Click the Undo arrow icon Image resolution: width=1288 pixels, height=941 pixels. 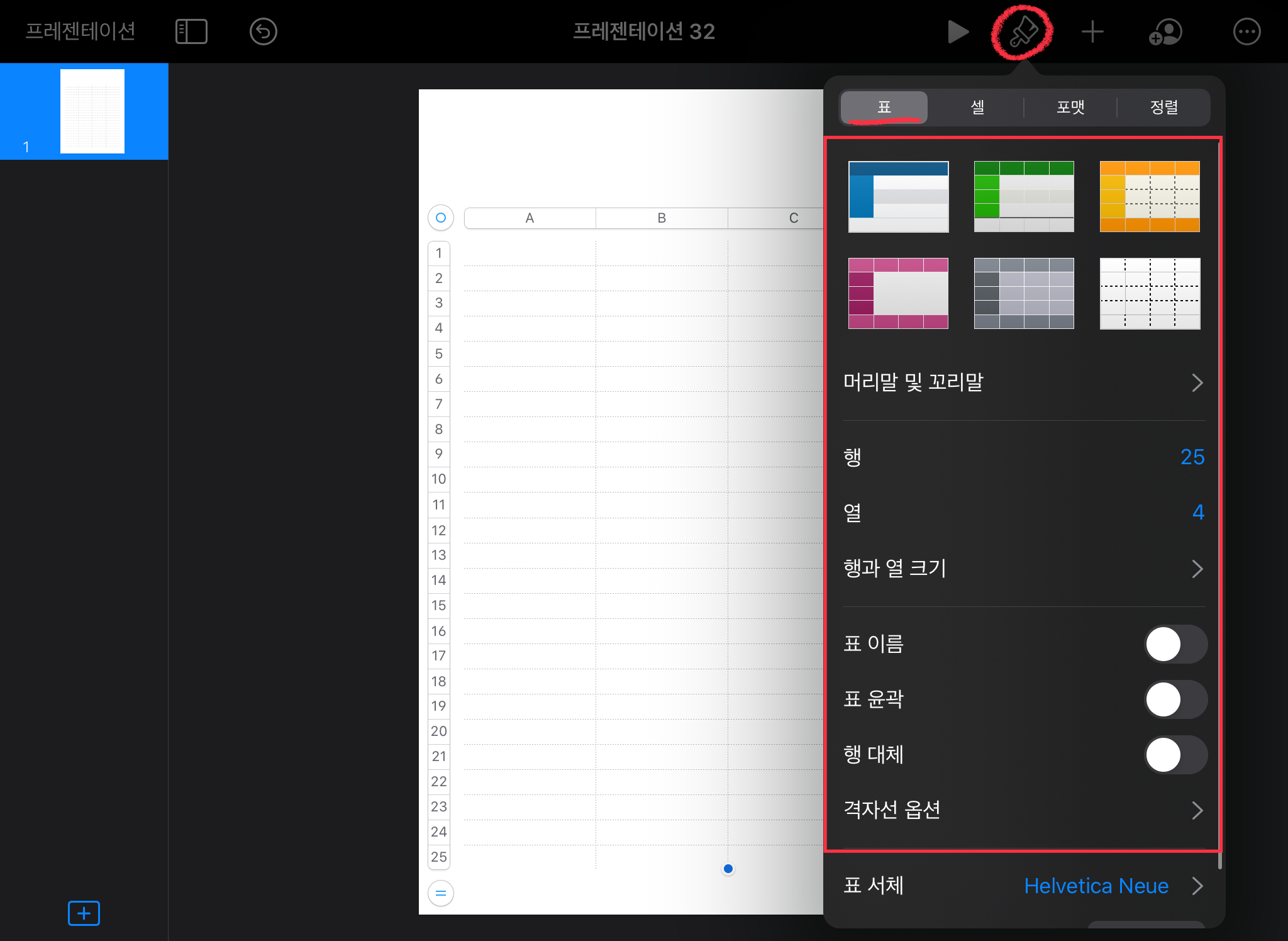[x=263, y=31]
